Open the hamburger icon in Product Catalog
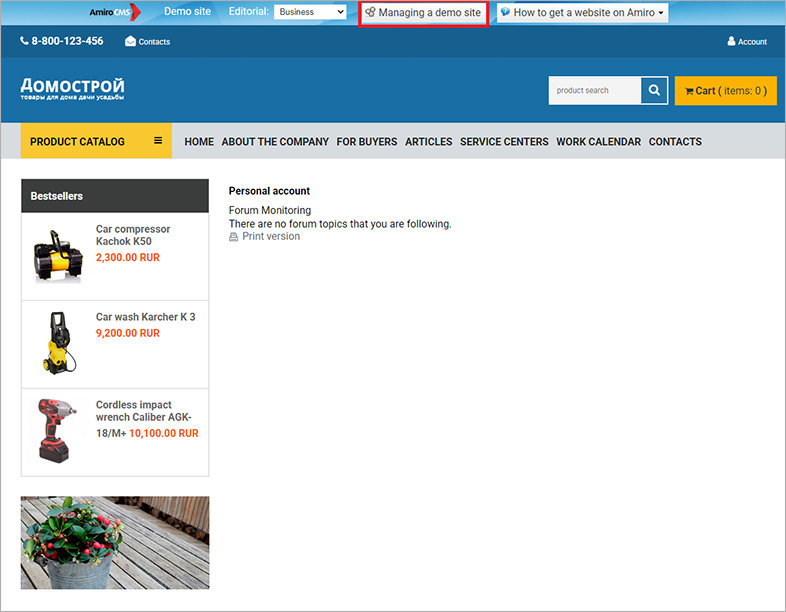This screenshot has height=612, width=786. [x=158, y=141]
